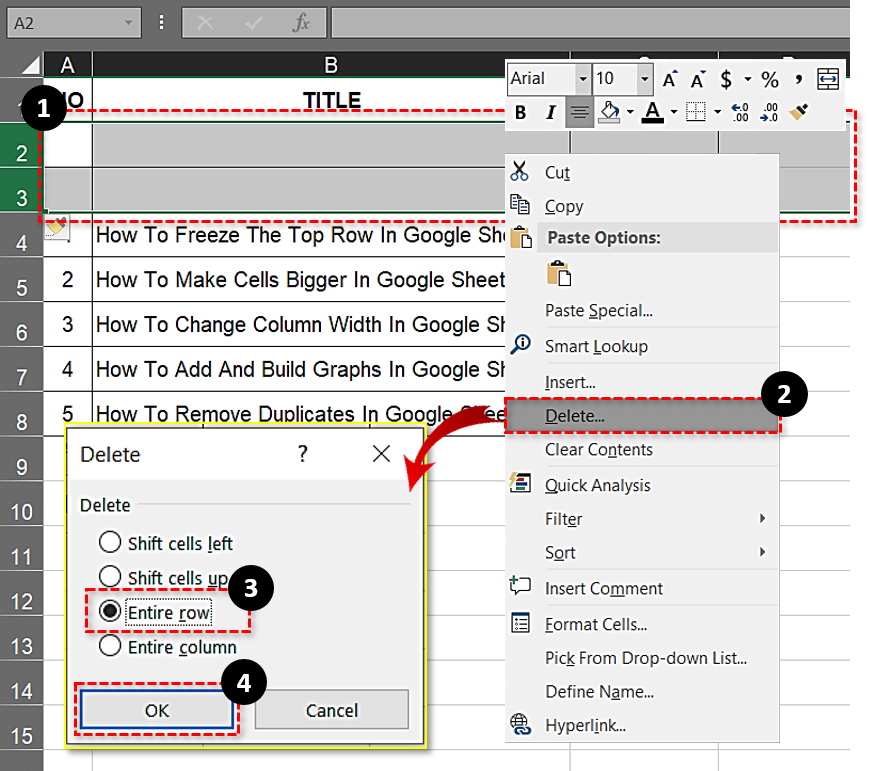Click the formula bar Cancel X icon
The image size is (869, 771).
coord(205,23)
